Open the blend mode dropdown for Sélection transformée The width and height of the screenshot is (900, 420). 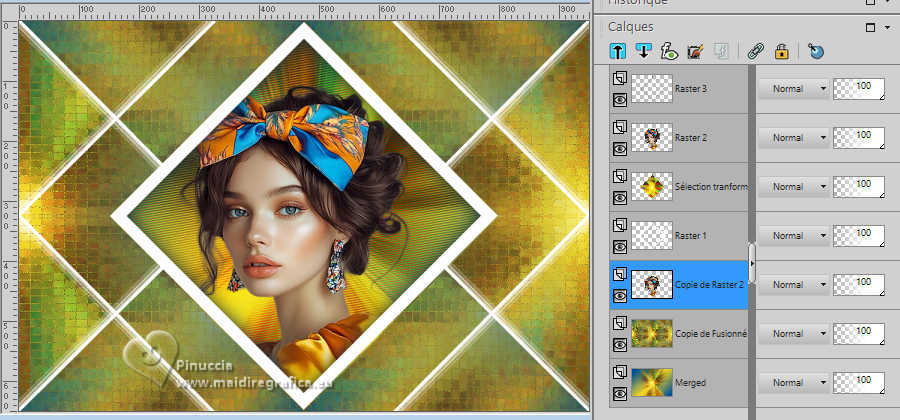point(794,186)
